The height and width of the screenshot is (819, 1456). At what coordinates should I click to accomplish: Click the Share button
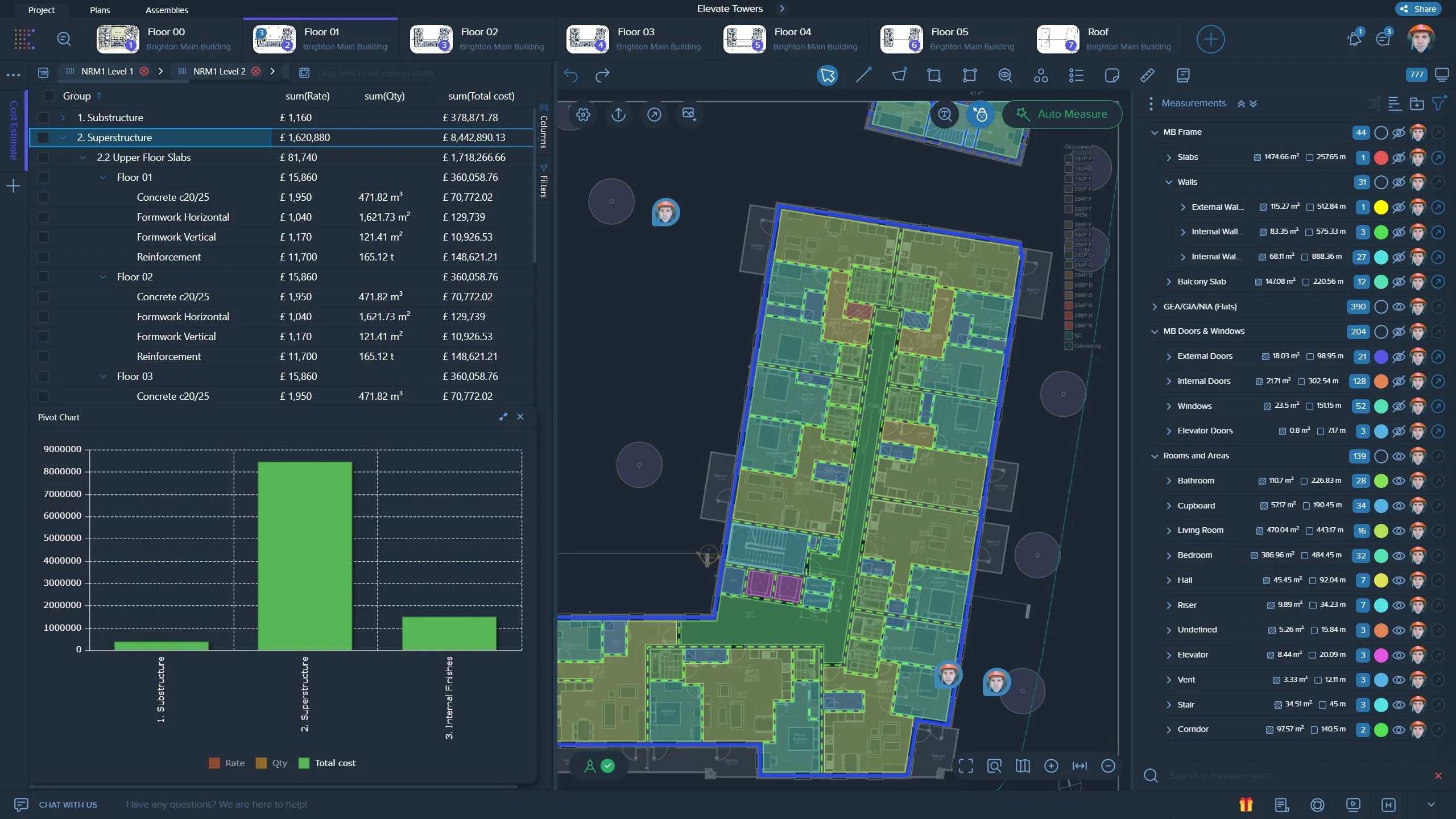pyautogui.click(x=1417, y=9)
